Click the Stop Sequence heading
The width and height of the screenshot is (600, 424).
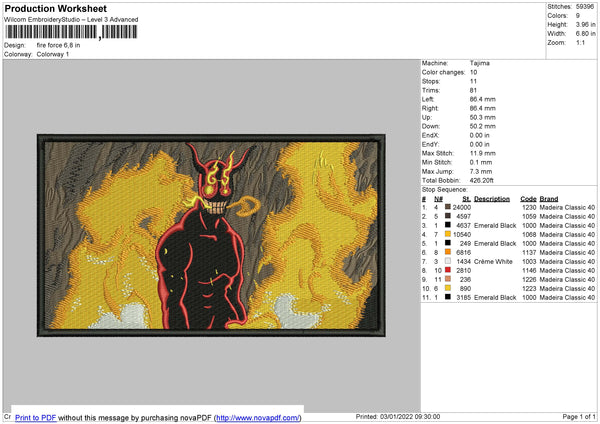pyautogui.click(x=443, y=188)
